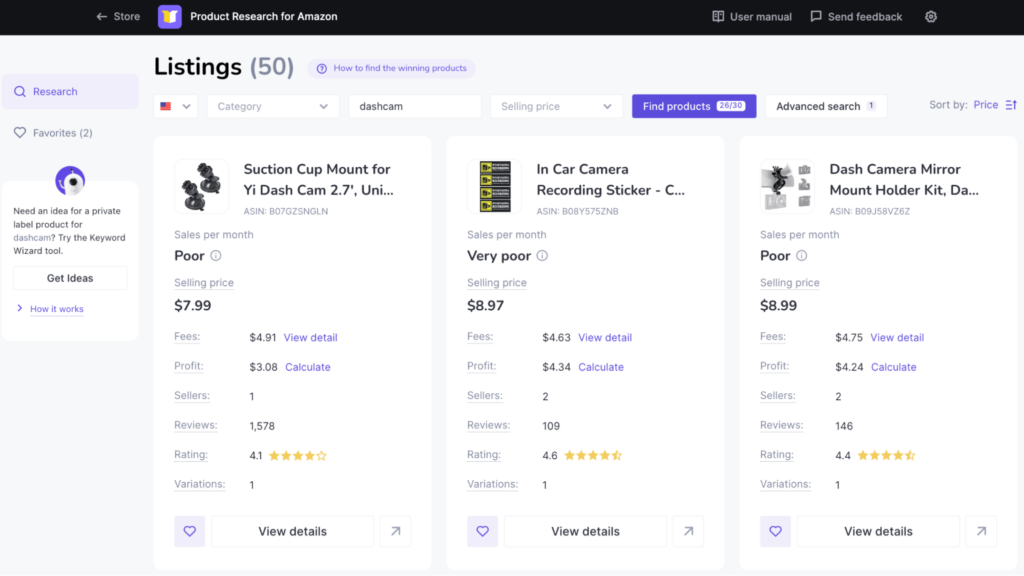View fee detail for Dash Camera Mirror Mount

tap(897, 338)
